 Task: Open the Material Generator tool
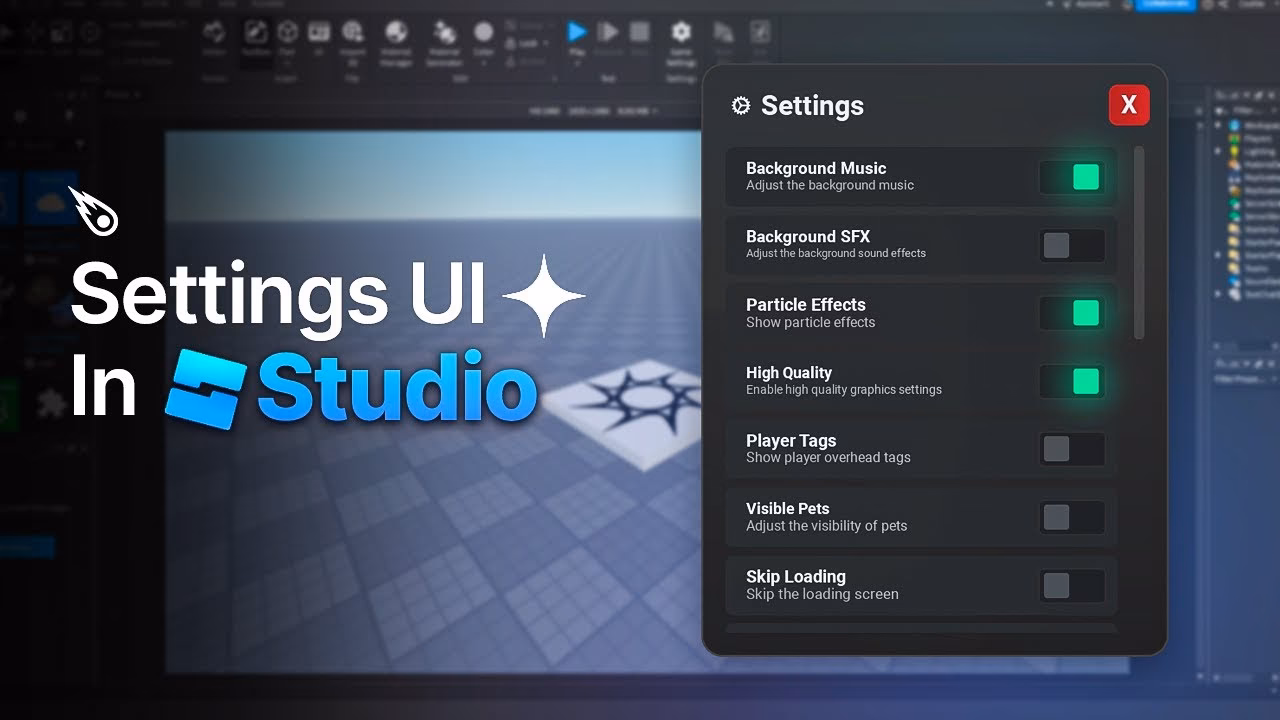coord(444,42)
